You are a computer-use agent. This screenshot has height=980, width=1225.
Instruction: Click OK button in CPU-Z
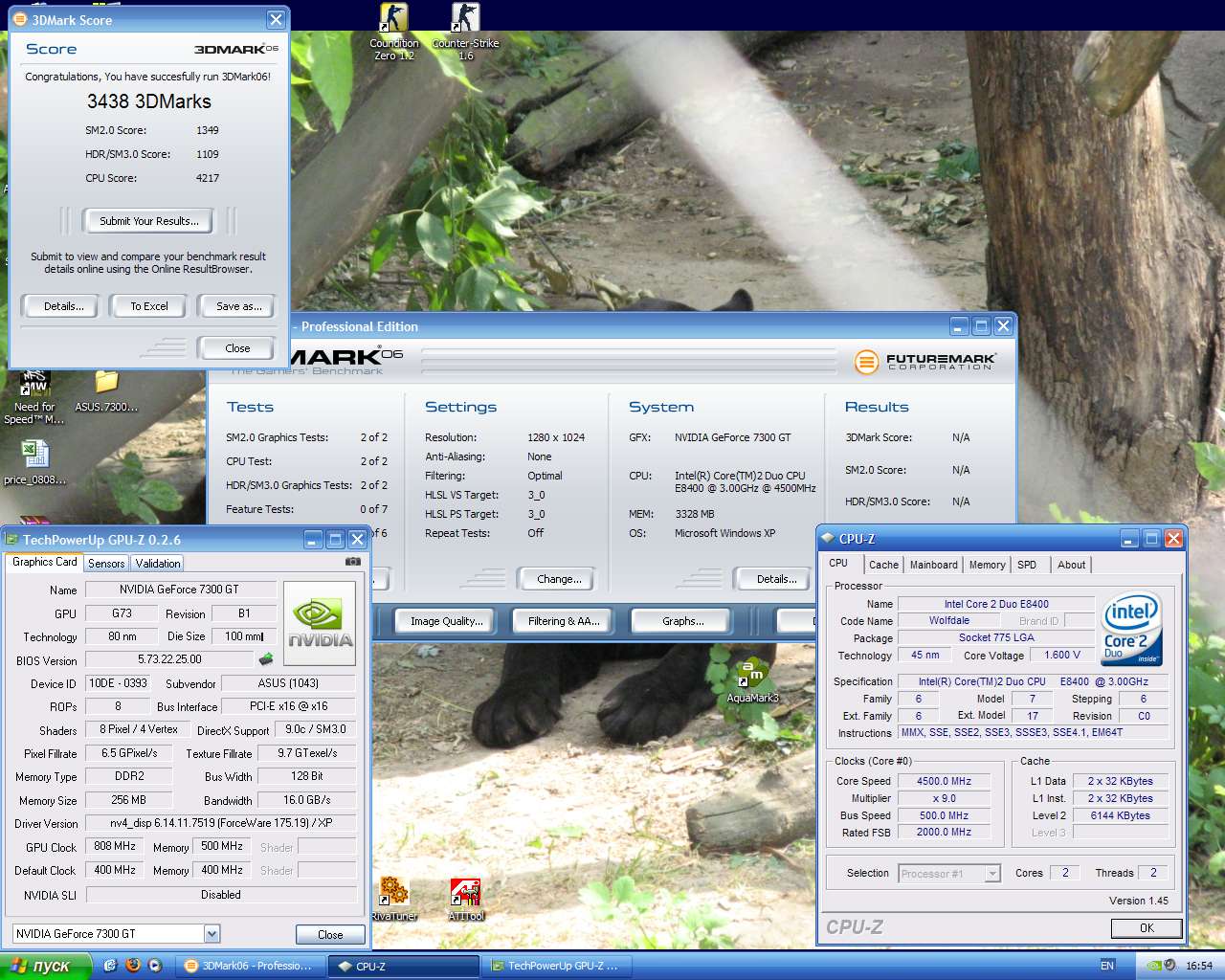click(1147, 927)
